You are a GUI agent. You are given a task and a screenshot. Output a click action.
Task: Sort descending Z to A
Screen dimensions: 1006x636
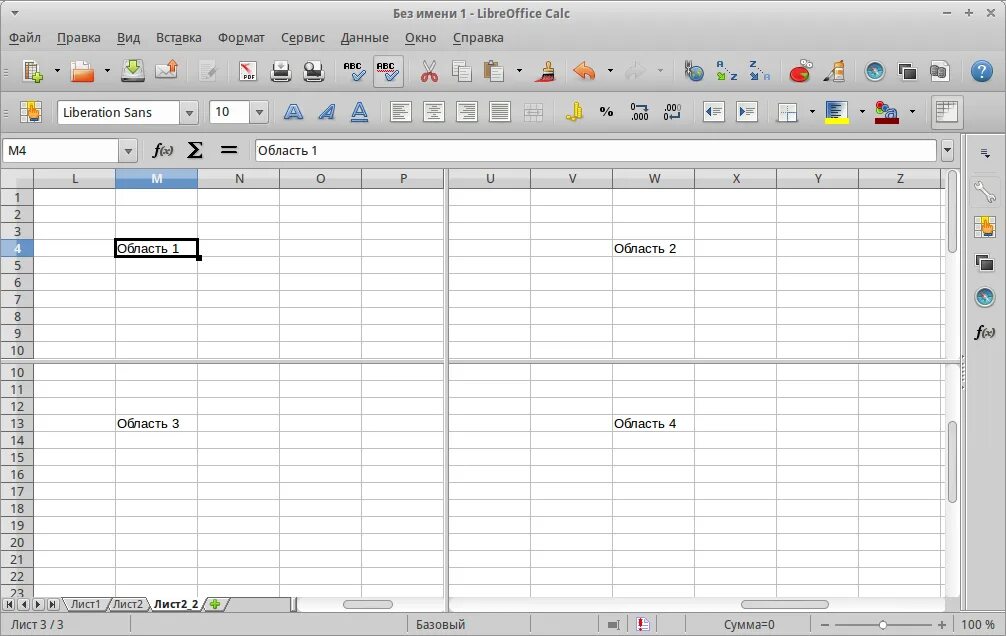(x=760, y=71)
